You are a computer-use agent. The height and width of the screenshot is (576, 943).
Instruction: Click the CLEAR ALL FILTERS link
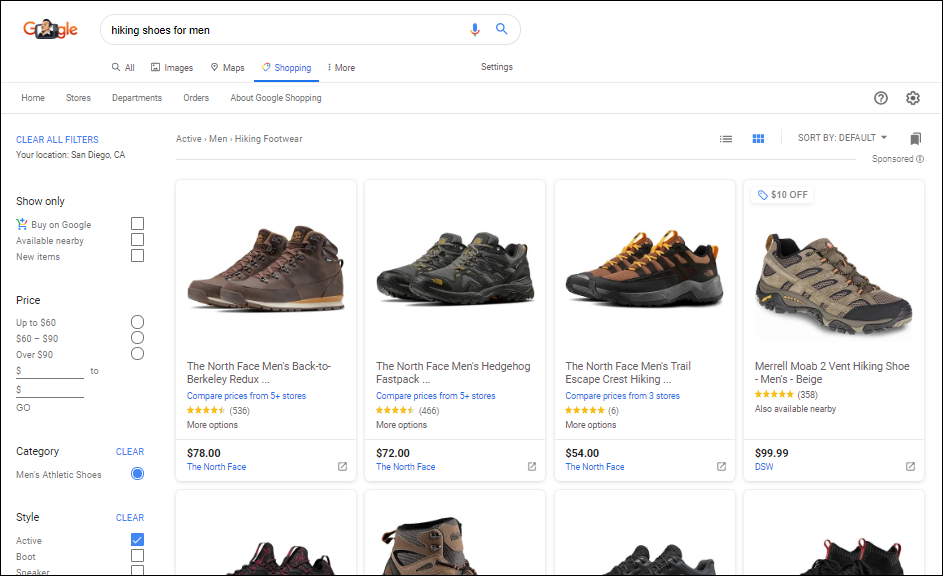point(57,139)
